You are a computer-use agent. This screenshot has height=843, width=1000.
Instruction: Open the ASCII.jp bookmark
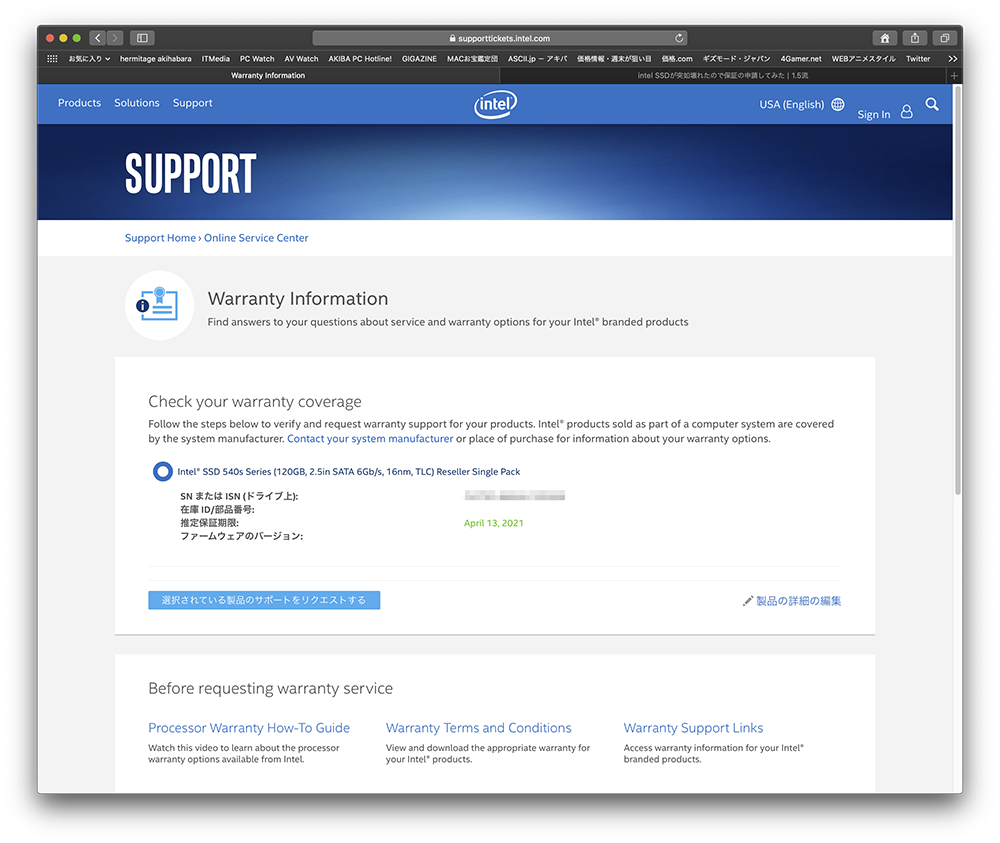point(537,59)
